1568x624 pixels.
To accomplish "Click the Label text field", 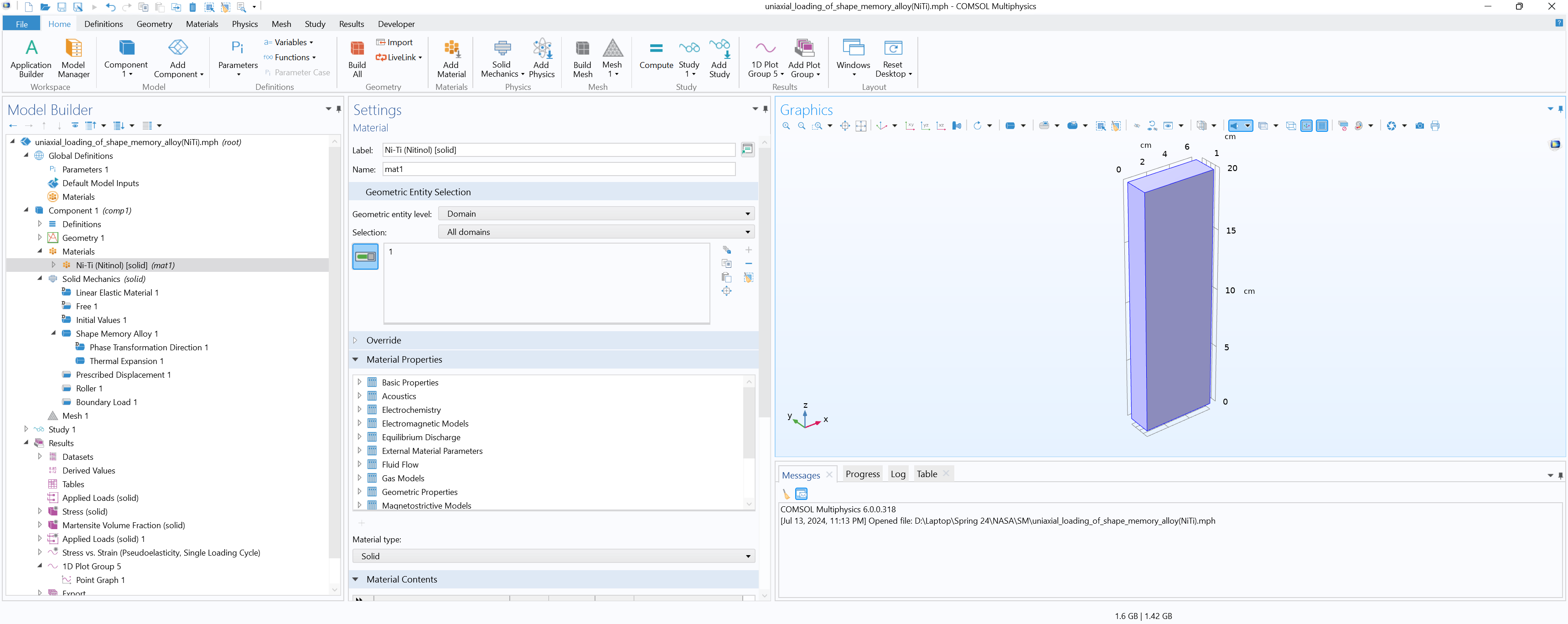I will (558, 150).
